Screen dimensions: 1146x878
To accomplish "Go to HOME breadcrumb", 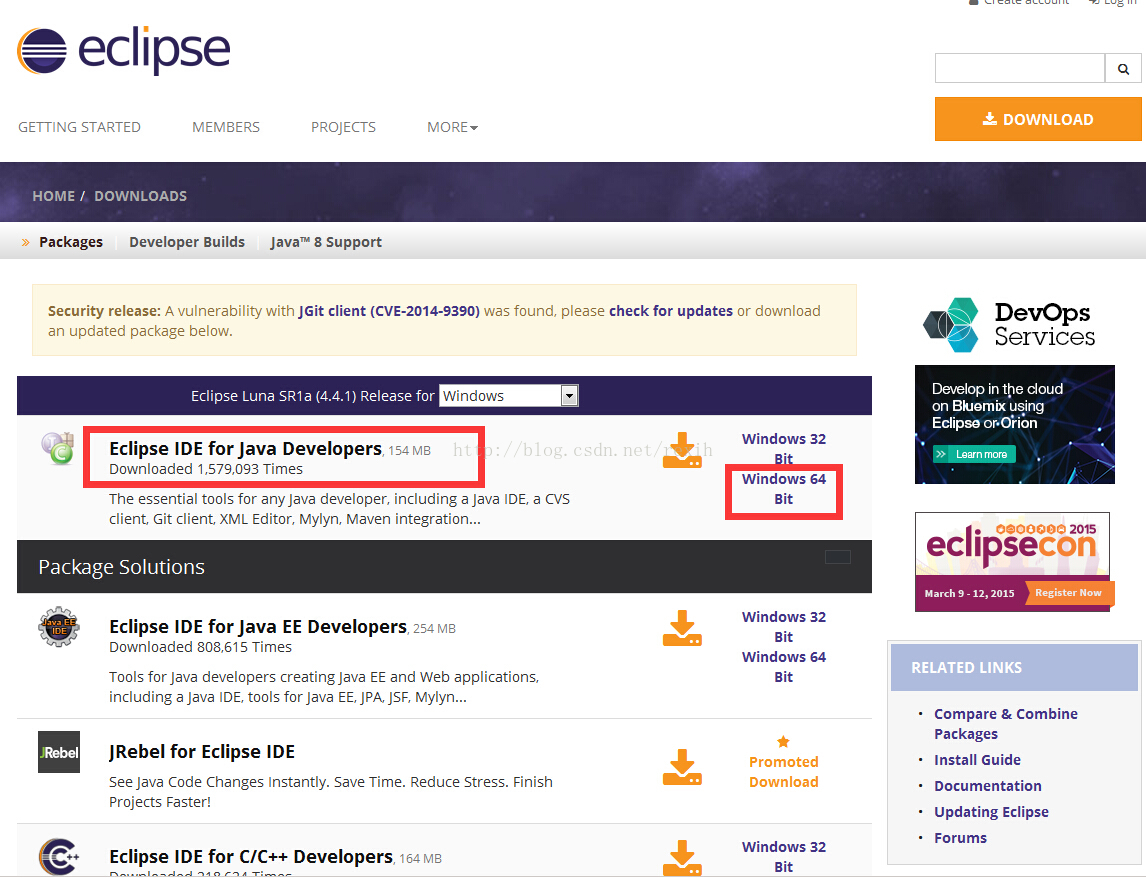I will click(x=53, y=196).
